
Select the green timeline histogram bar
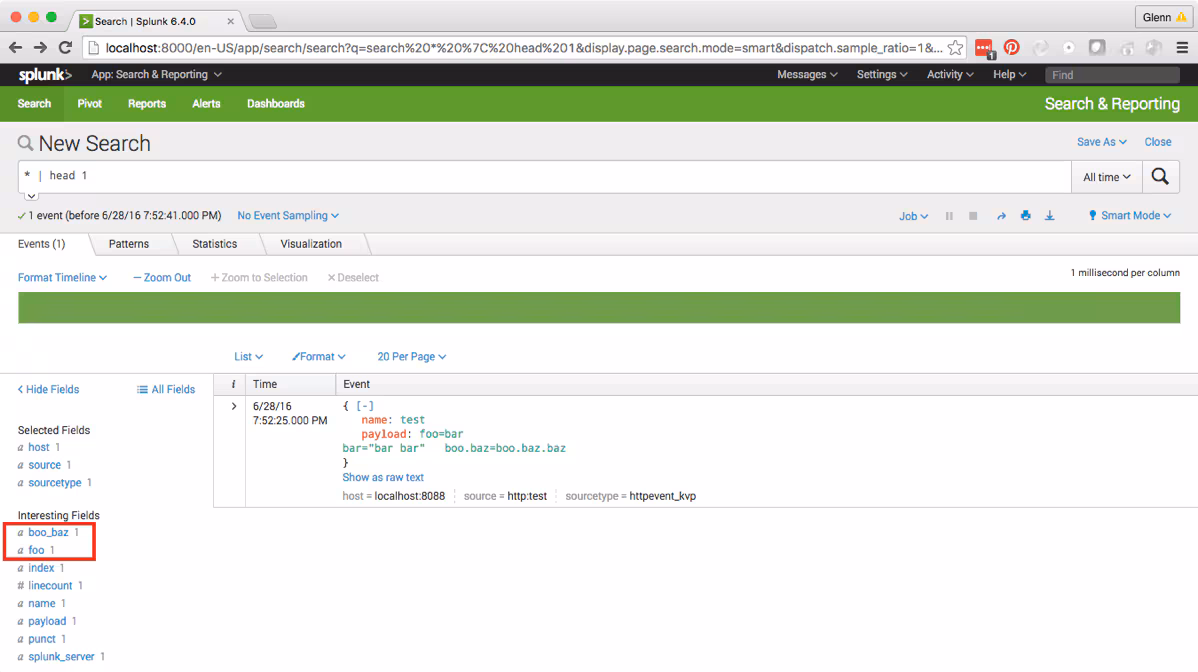click(x=598, y=309)
